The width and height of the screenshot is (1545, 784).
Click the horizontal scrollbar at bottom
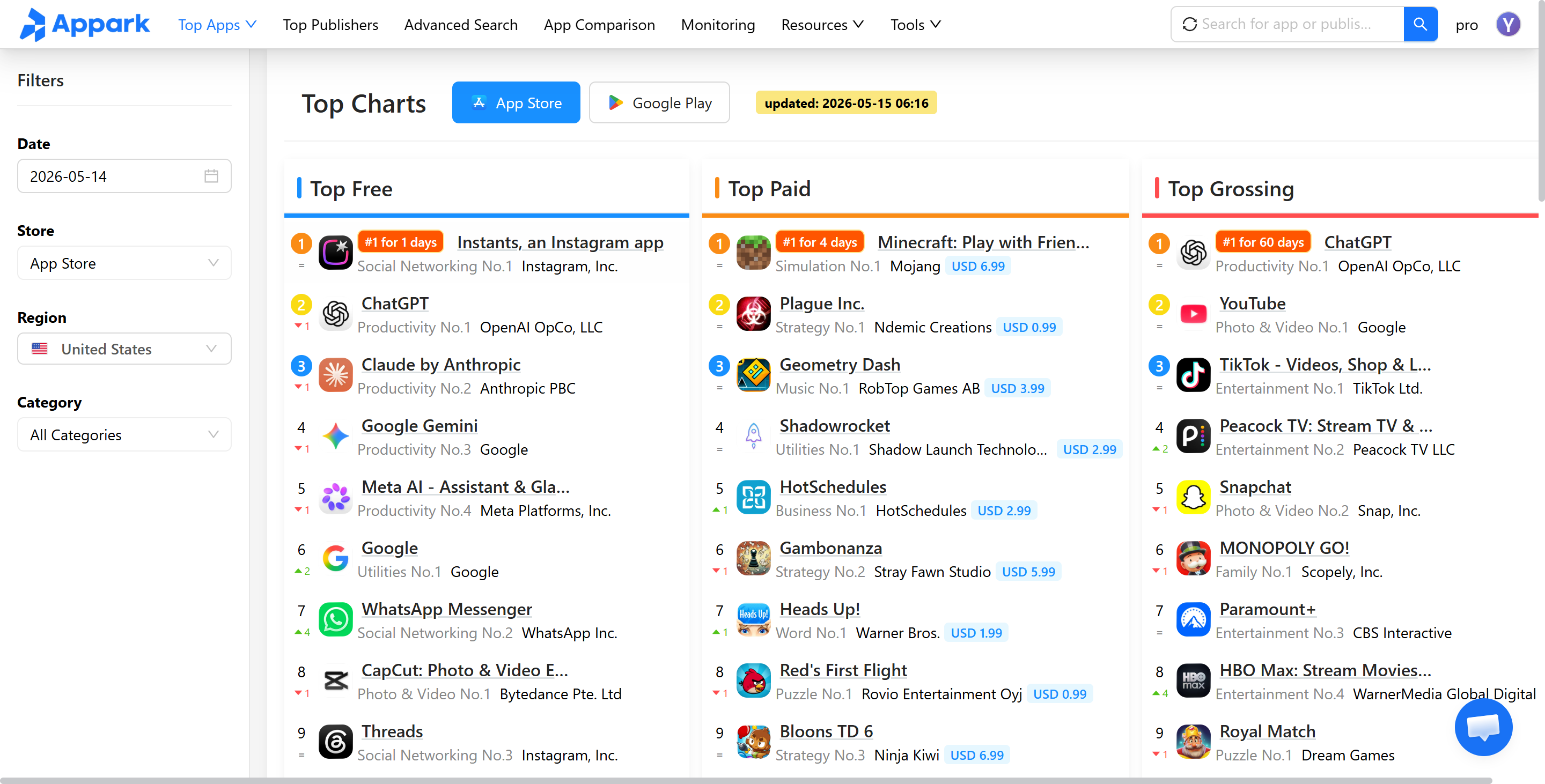746,780
